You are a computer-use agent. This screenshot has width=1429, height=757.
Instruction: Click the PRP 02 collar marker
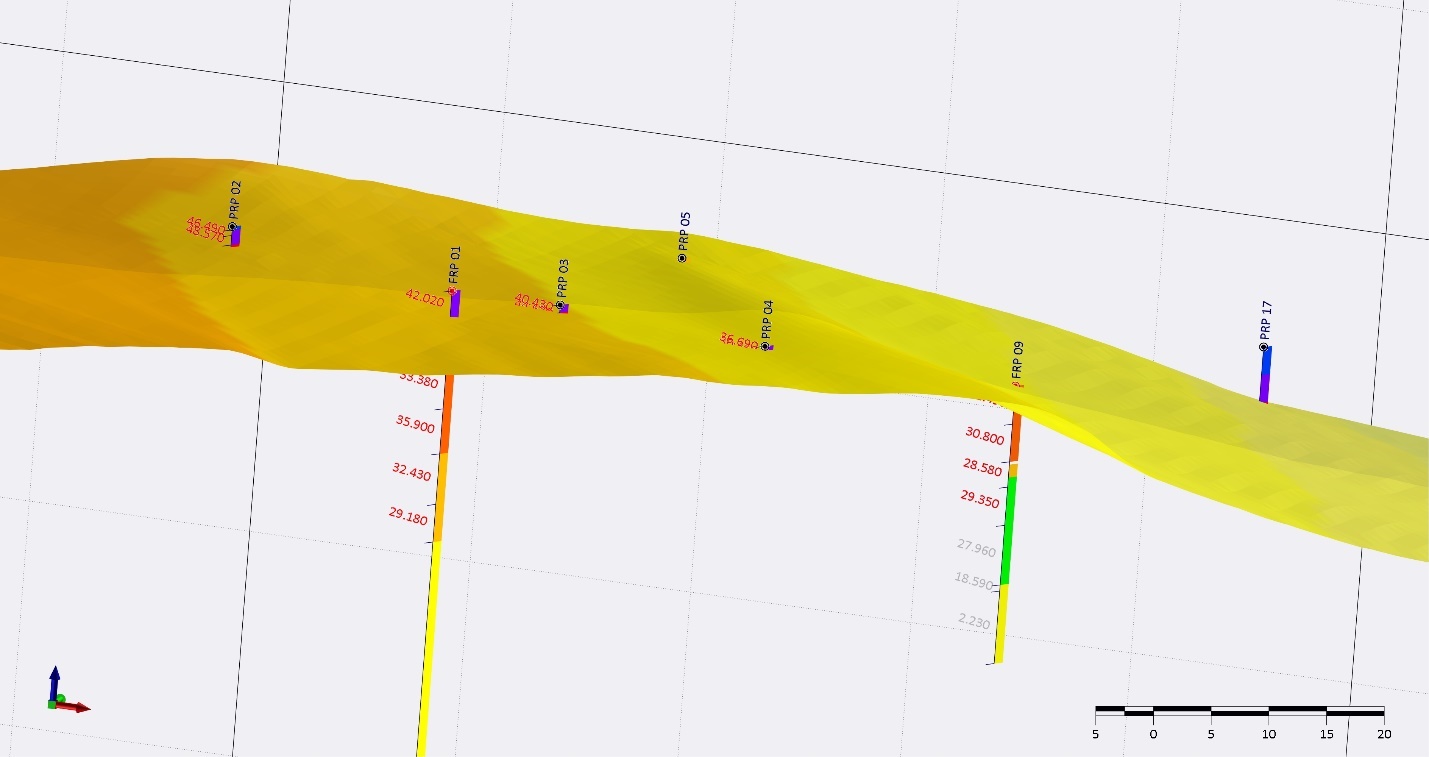(232, 227)
